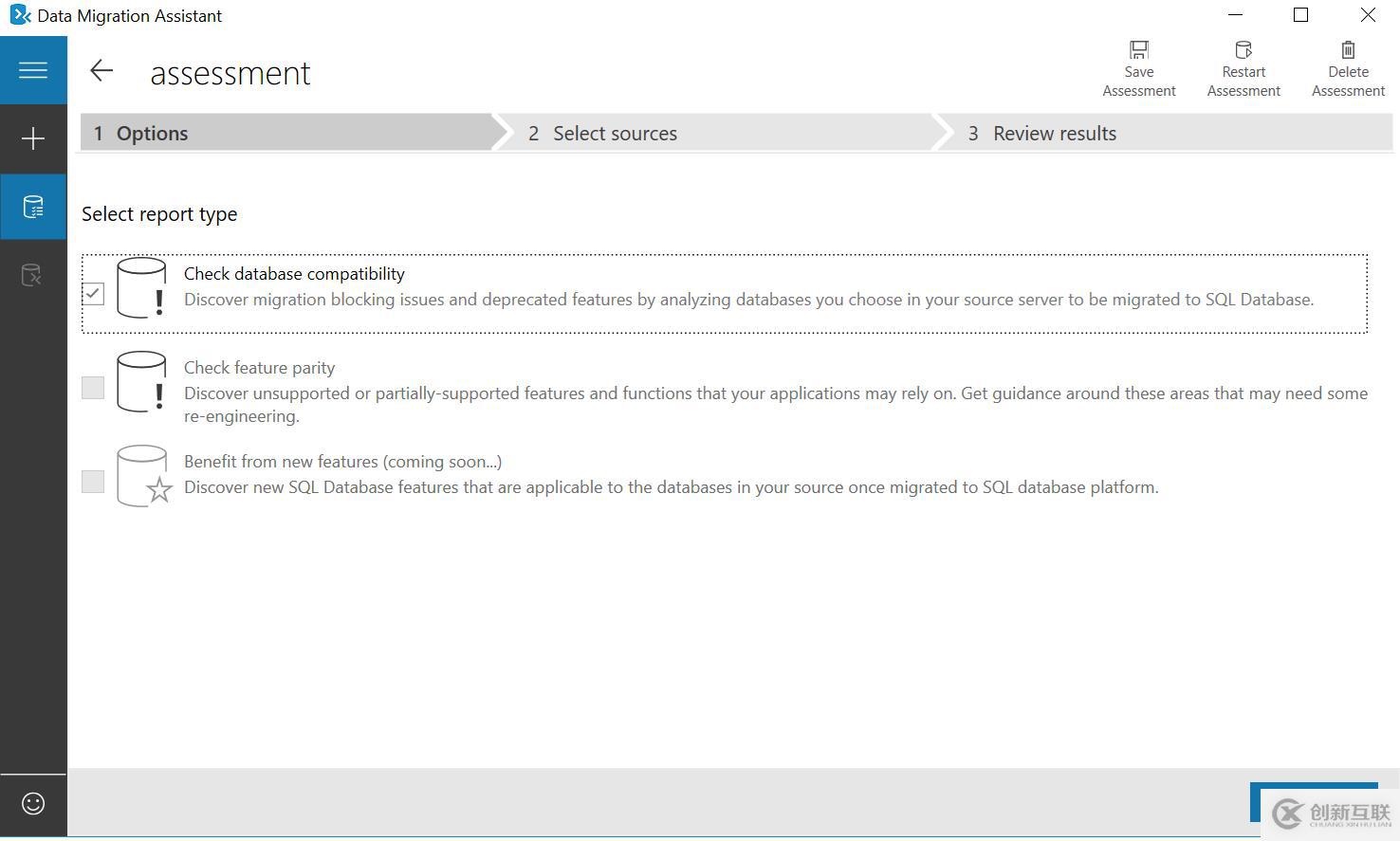Click the smiley feedback icon

point(33,804)
